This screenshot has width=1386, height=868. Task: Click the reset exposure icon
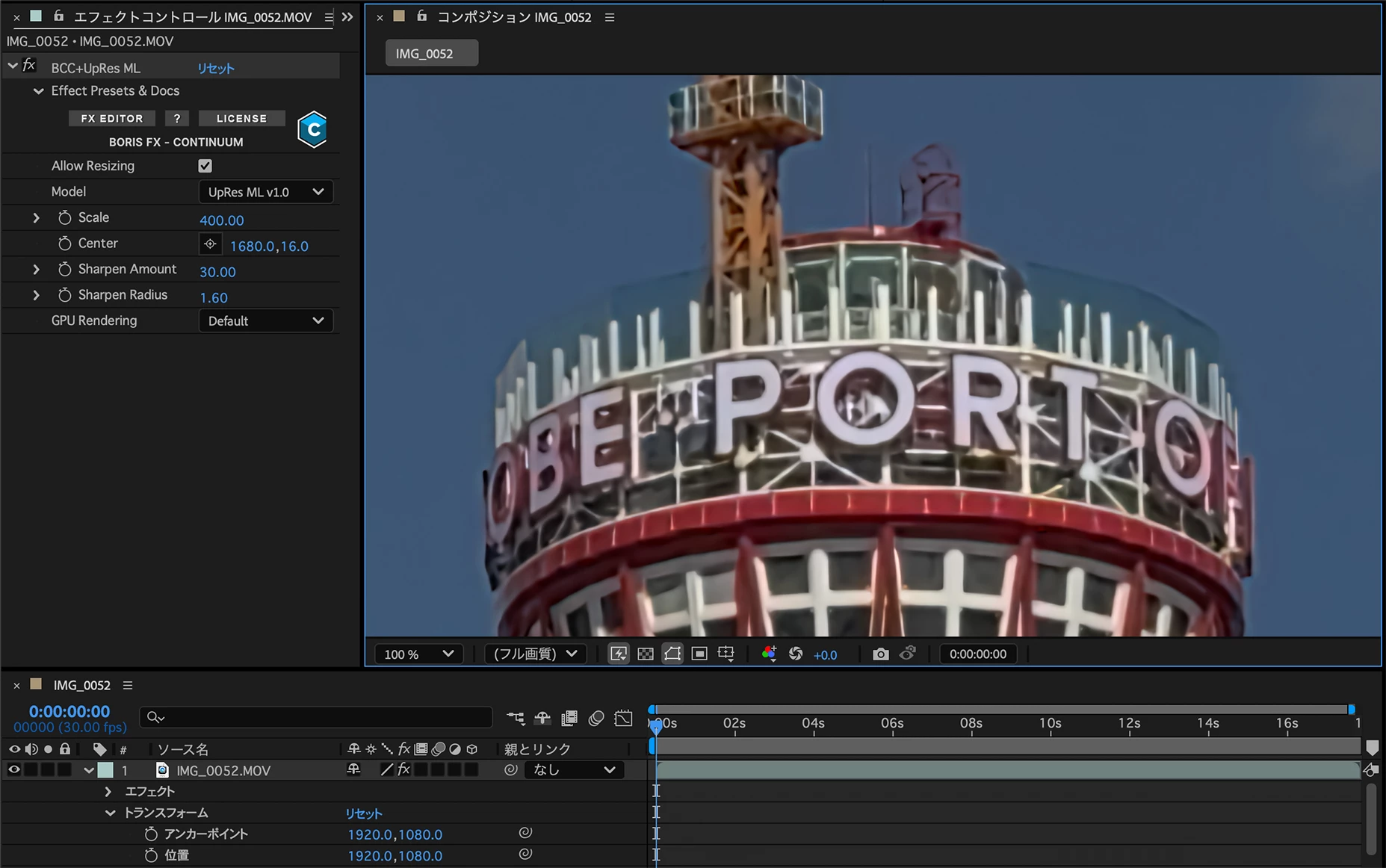796,654
